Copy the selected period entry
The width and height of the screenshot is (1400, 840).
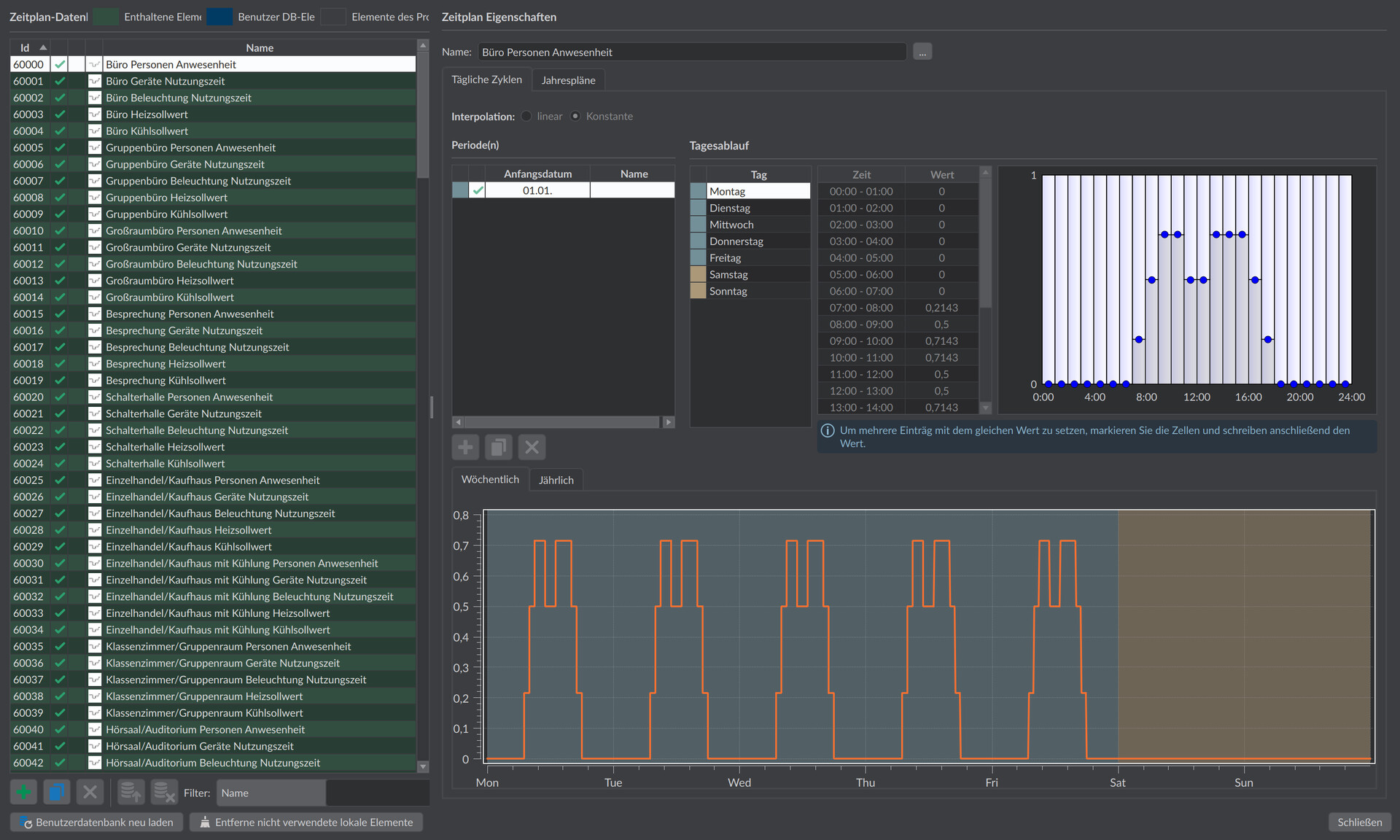tap(499, 447)
